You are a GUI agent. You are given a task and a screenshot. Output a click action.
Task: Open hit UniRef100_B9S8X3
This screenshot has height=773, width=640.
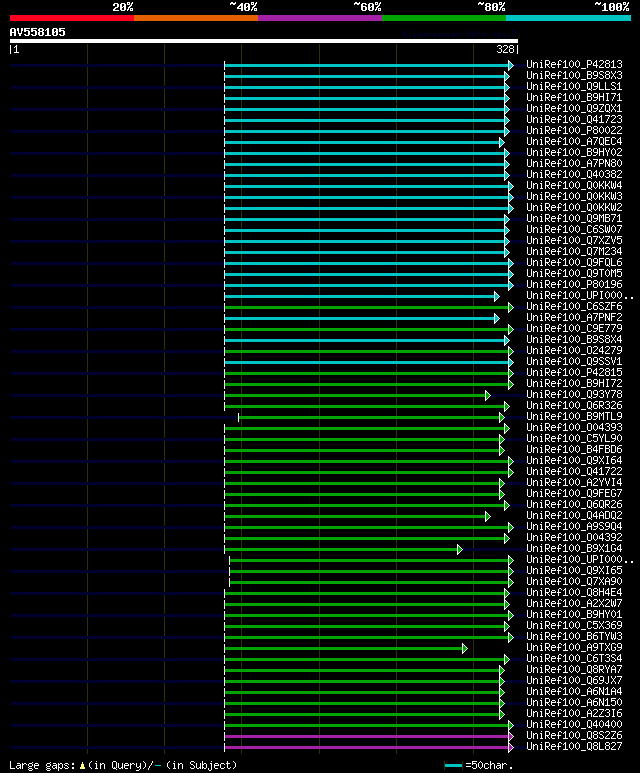[574, 75]
